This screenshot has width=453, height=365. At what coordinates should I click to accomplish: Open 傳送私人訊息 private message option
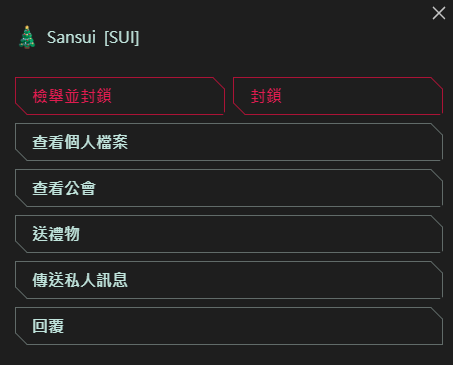pos(229,280)
